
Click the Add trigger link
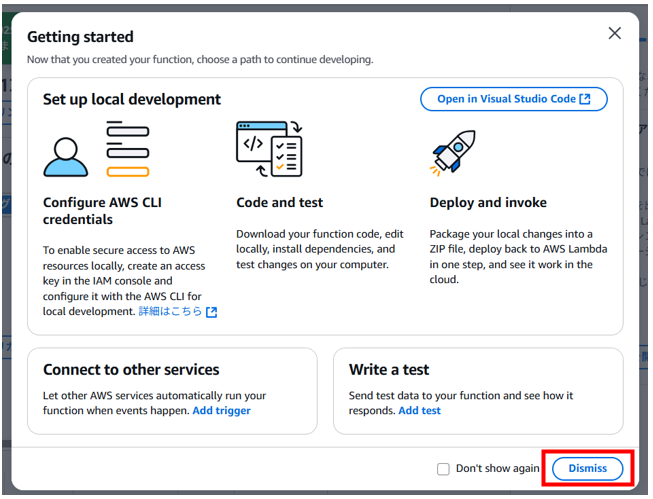coord(222,411)
